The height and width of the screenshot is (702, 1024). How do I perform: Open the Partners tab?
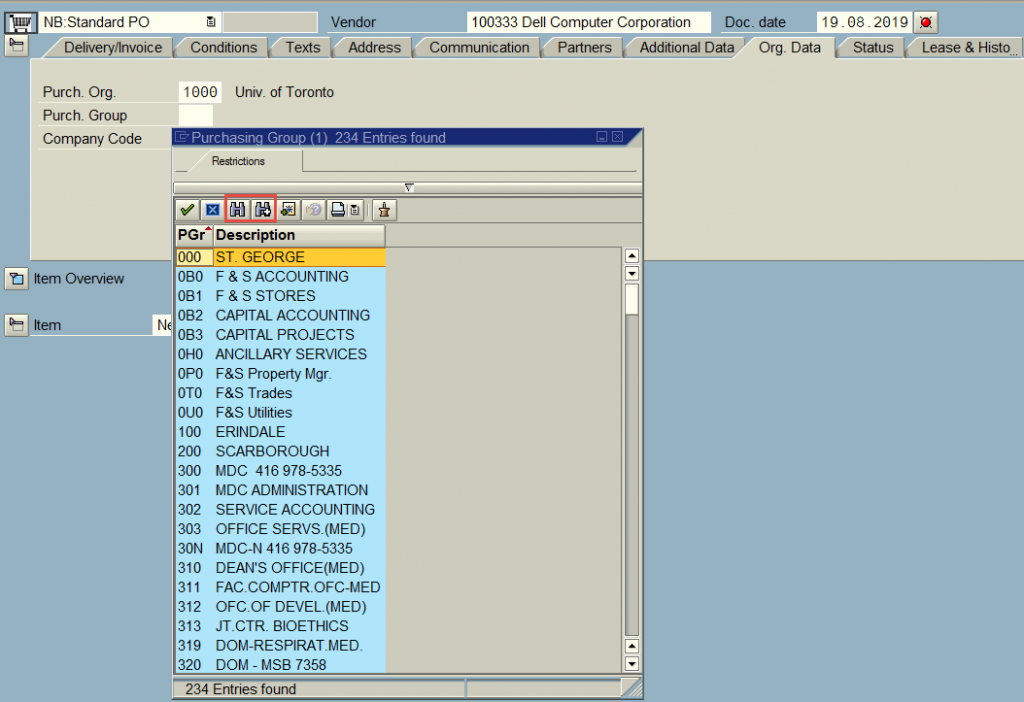tap(584, 47)
